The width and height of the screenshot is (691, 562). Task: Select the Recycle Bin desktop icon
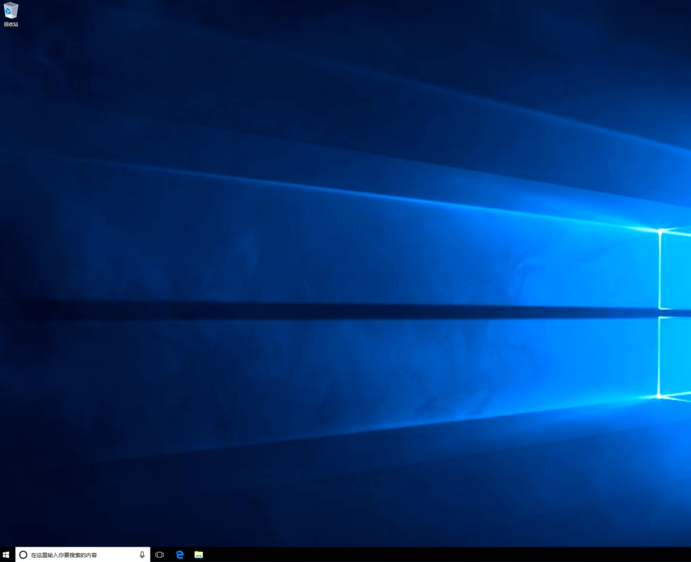11,11
